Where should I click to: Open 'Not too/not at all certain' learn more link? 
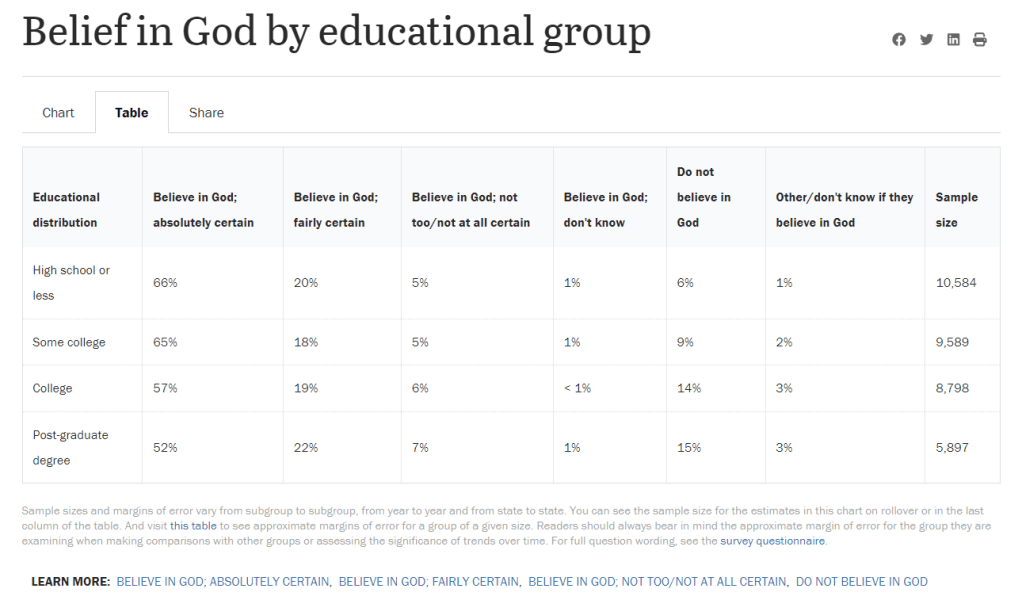click(657, 582)
